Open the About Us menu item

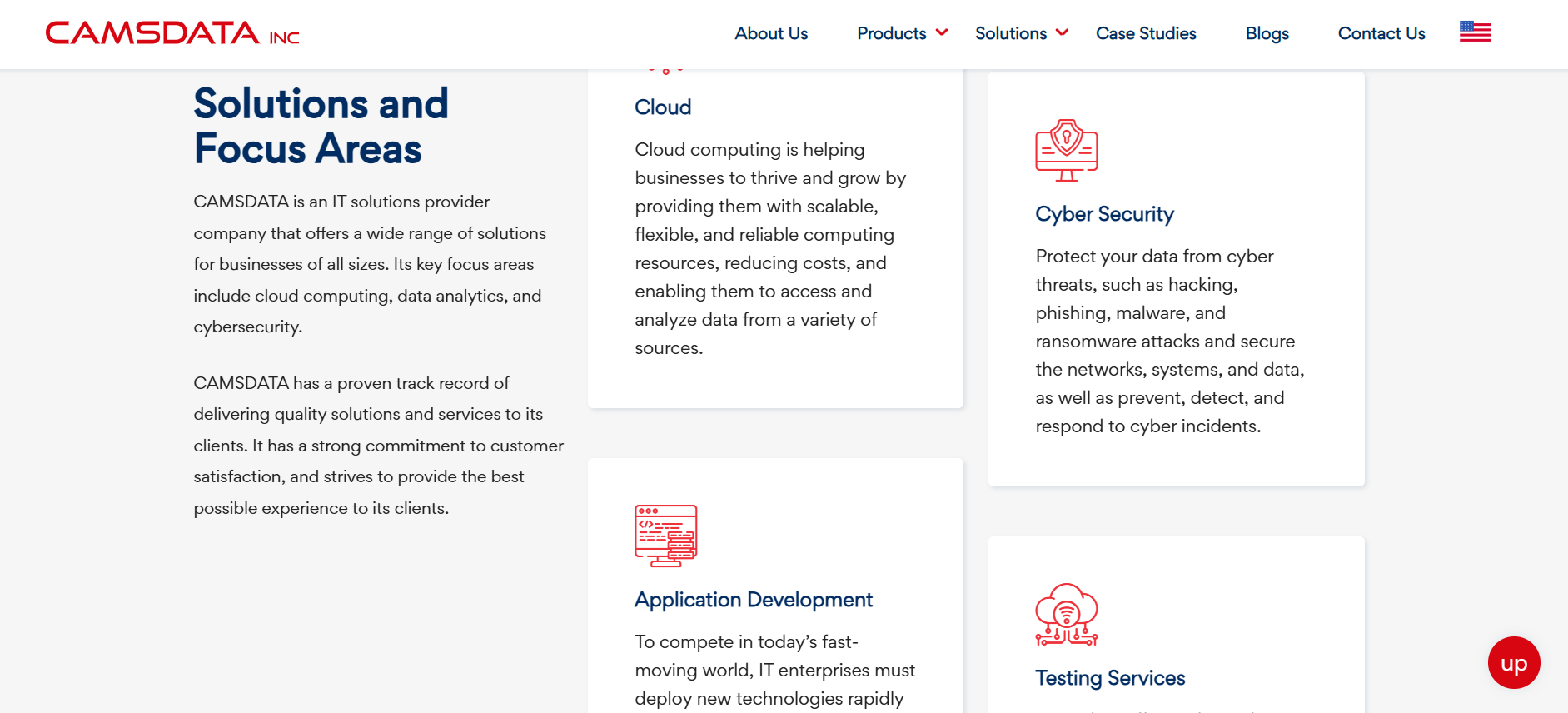(770, 33)
